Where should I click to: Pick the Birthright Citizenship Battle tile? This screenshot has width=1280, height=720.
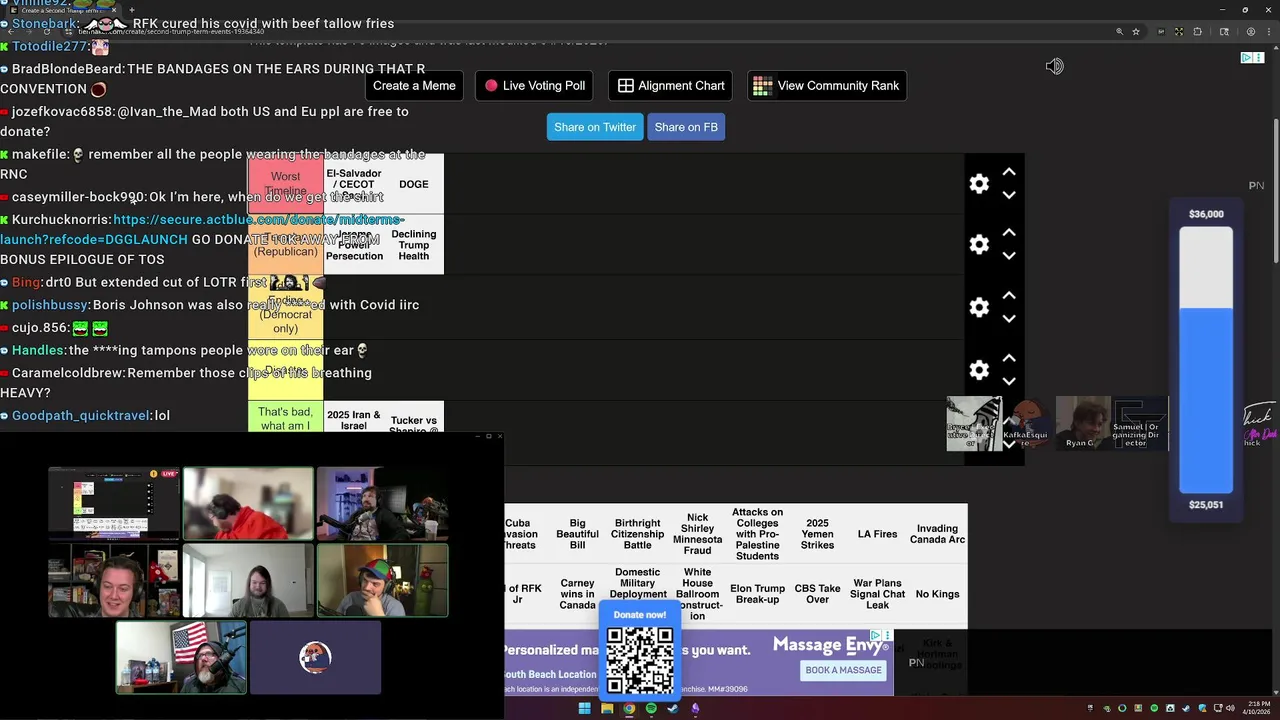(x=638, y=534)
